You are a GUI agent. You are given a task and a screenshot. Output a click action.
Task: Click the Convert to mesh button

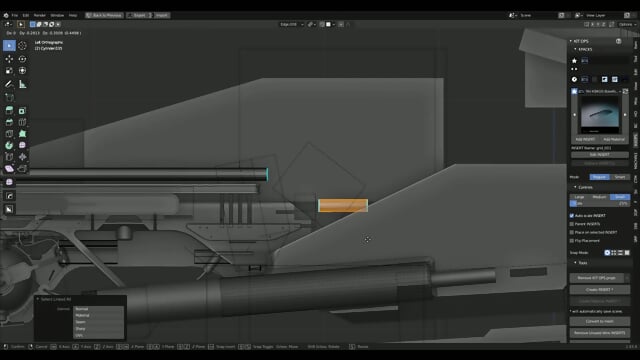click(x=600, y=321)
